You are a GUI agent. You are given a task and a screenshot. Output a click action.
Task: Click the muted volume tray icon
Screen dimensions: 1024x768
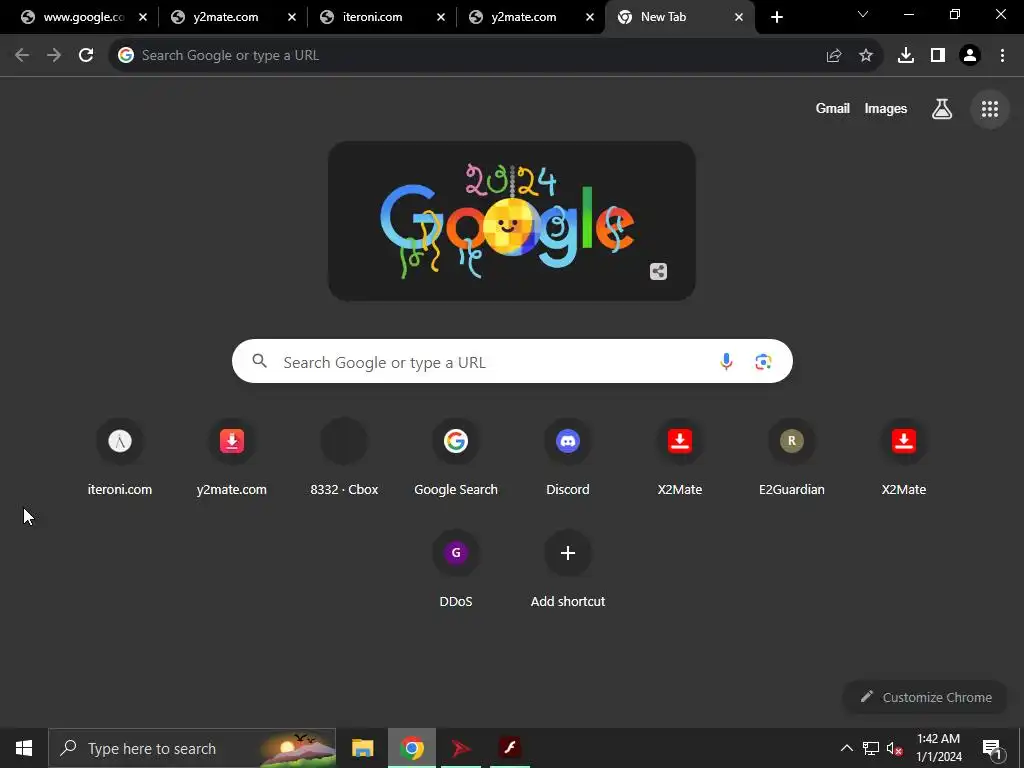click(895, 748)
